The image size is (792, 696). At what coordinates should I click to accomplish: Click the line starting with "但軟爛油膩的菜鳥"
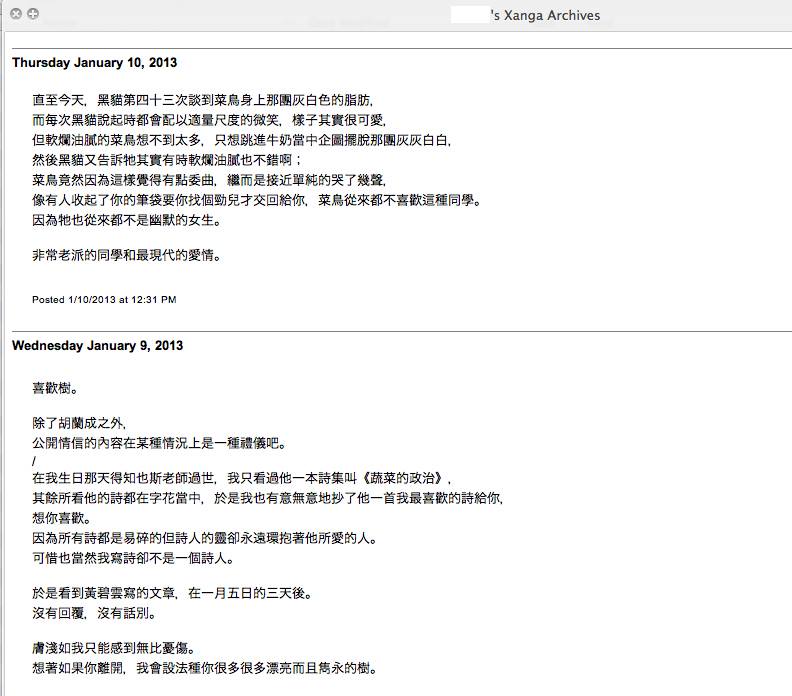(x=228, y=140)
